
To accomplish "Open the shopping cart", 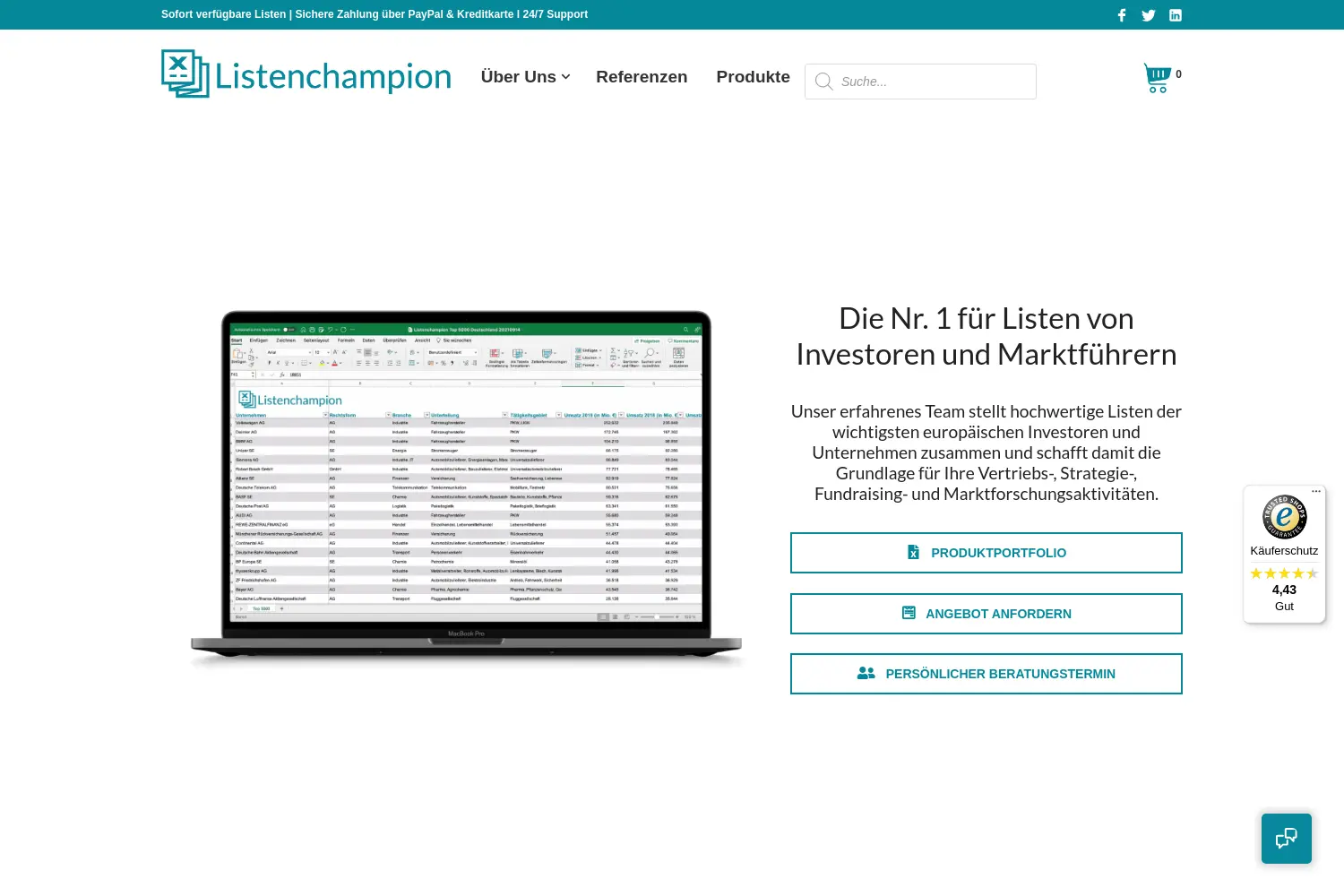I will [1157, 78].
